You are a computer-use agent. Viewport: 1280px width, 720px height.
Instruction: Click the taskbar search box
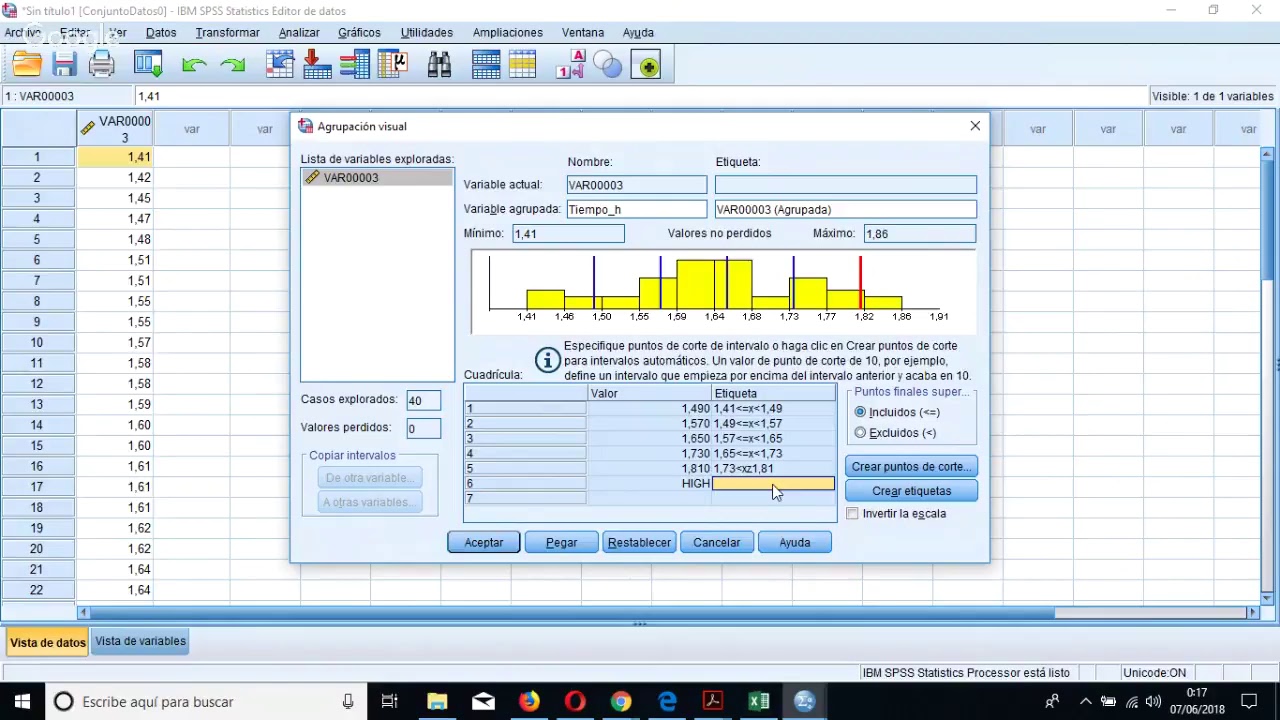207,702
